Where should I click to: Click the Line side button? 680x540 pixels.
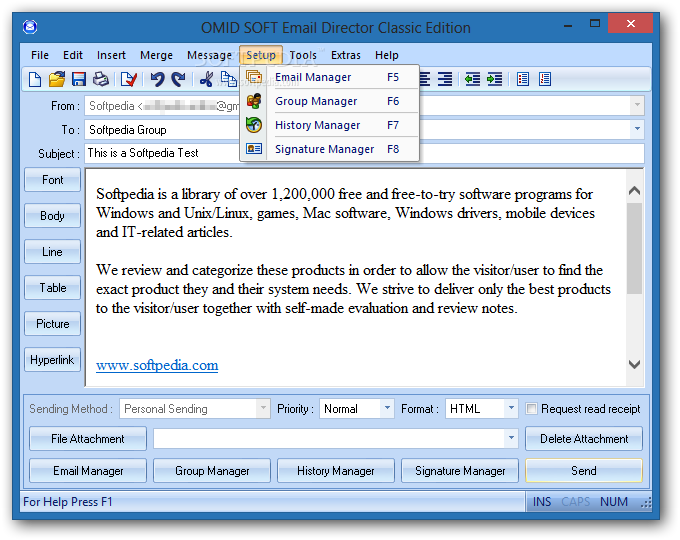[52, 252]
